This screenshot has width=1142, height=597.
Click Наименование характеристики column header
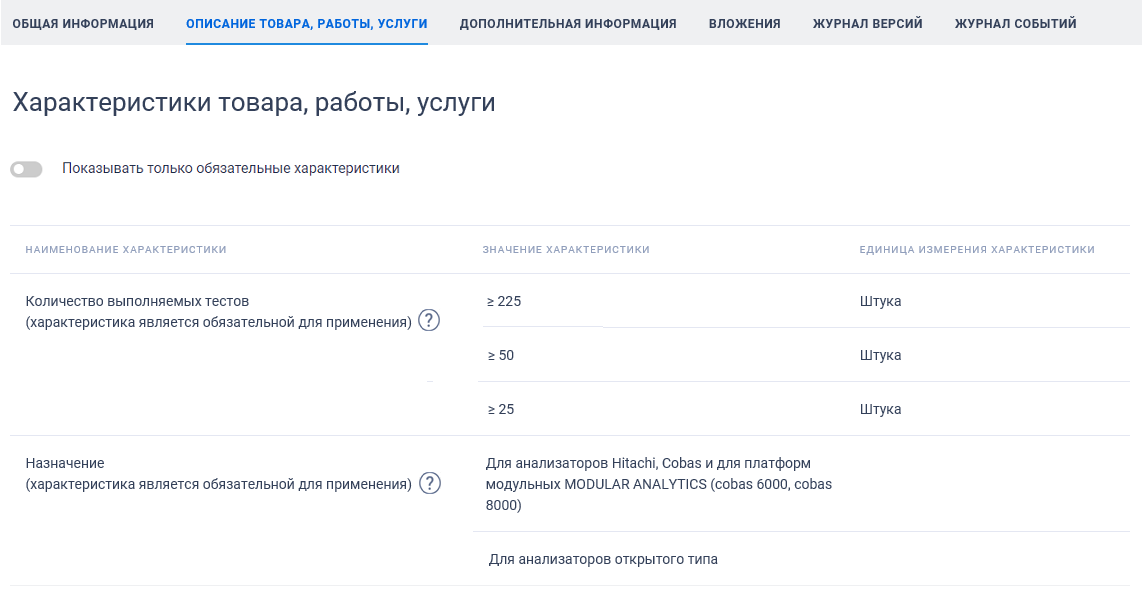tap(126, 249)
